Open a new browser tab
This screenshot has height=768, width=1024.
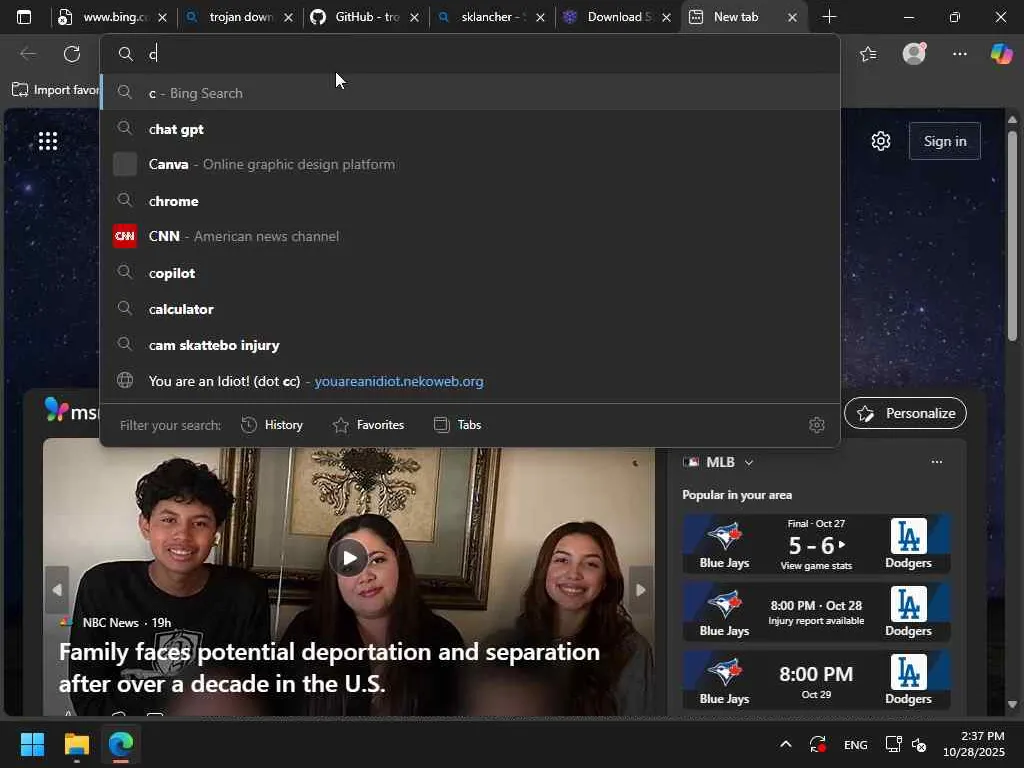tap(829, 17)
